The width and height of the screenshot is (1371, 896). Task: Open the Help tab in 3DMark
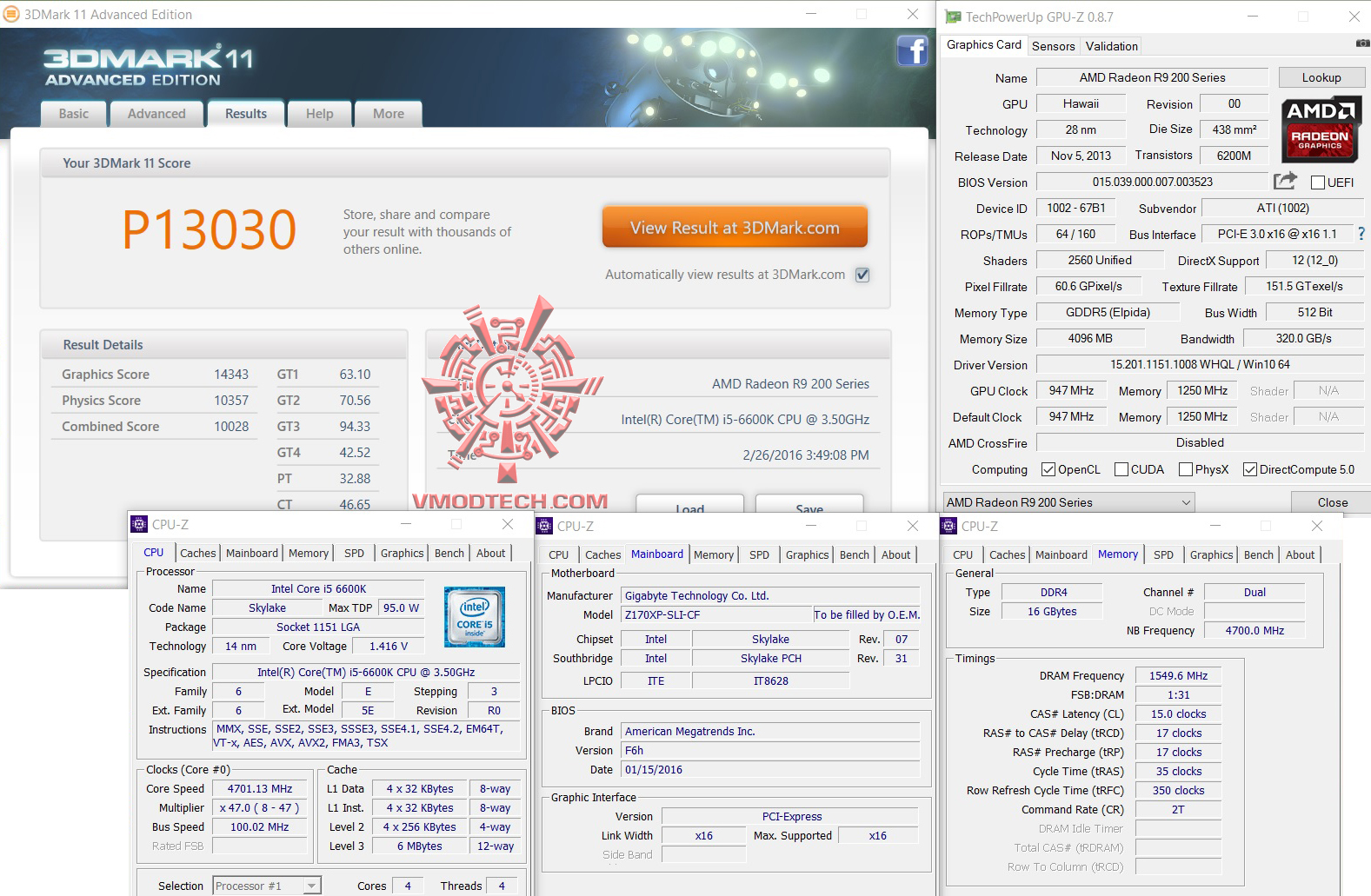click(x=319, y=114)
